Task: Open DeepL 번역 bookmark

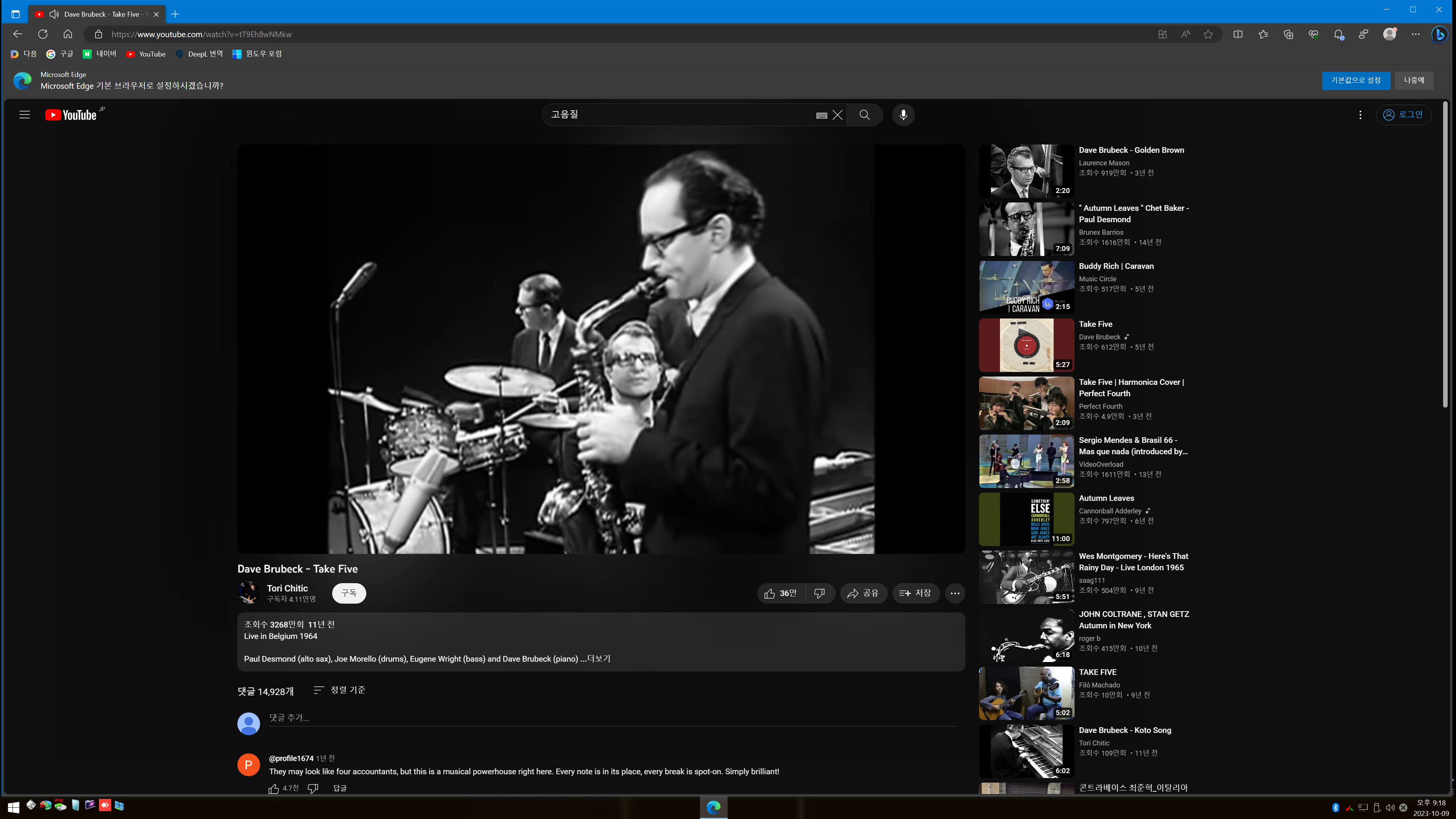Action: click(x=199, y=54)
